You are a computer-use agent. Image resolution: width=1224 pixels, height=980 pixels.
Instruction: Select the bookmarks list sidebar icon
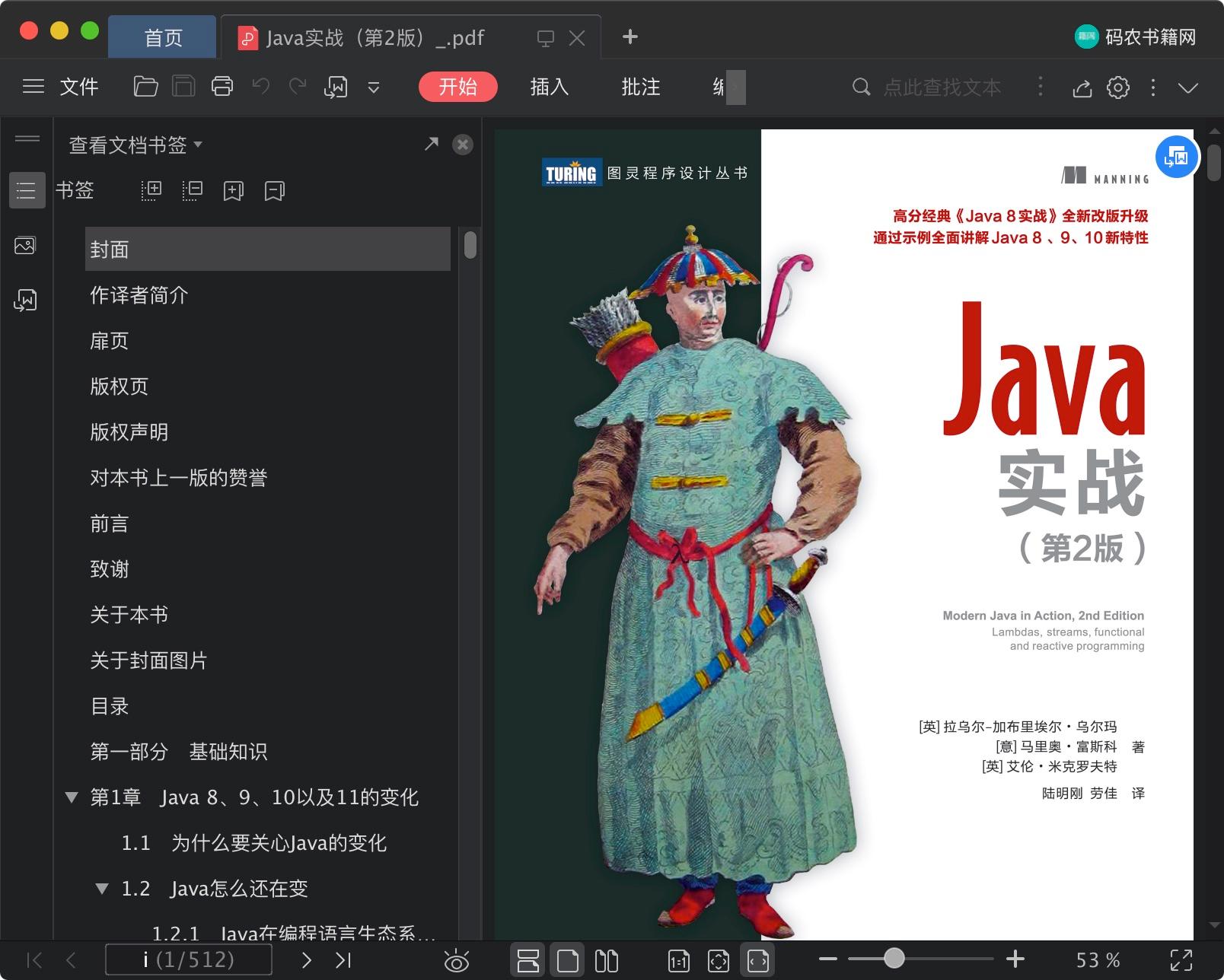(27, 190)
